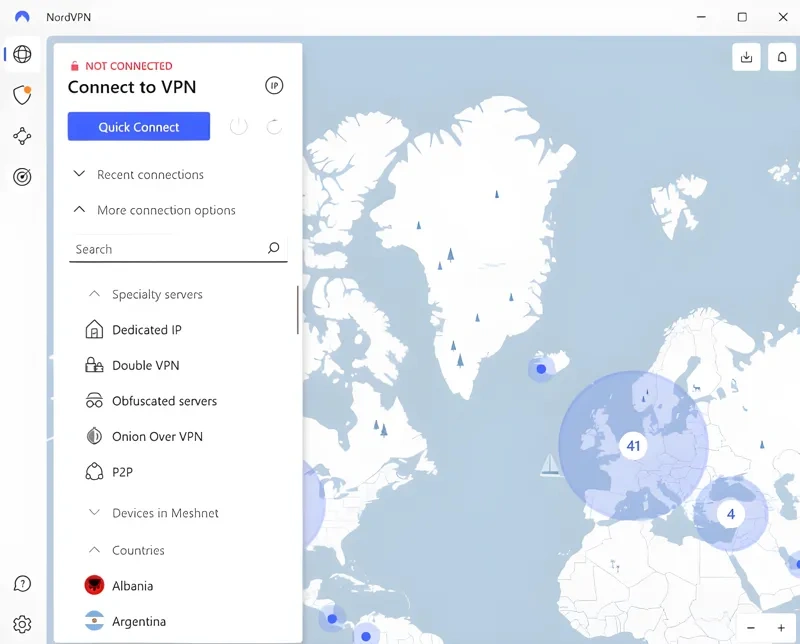Click the reconnect refresh icon
The image size is (800, 644).
(x=274, y=126)
